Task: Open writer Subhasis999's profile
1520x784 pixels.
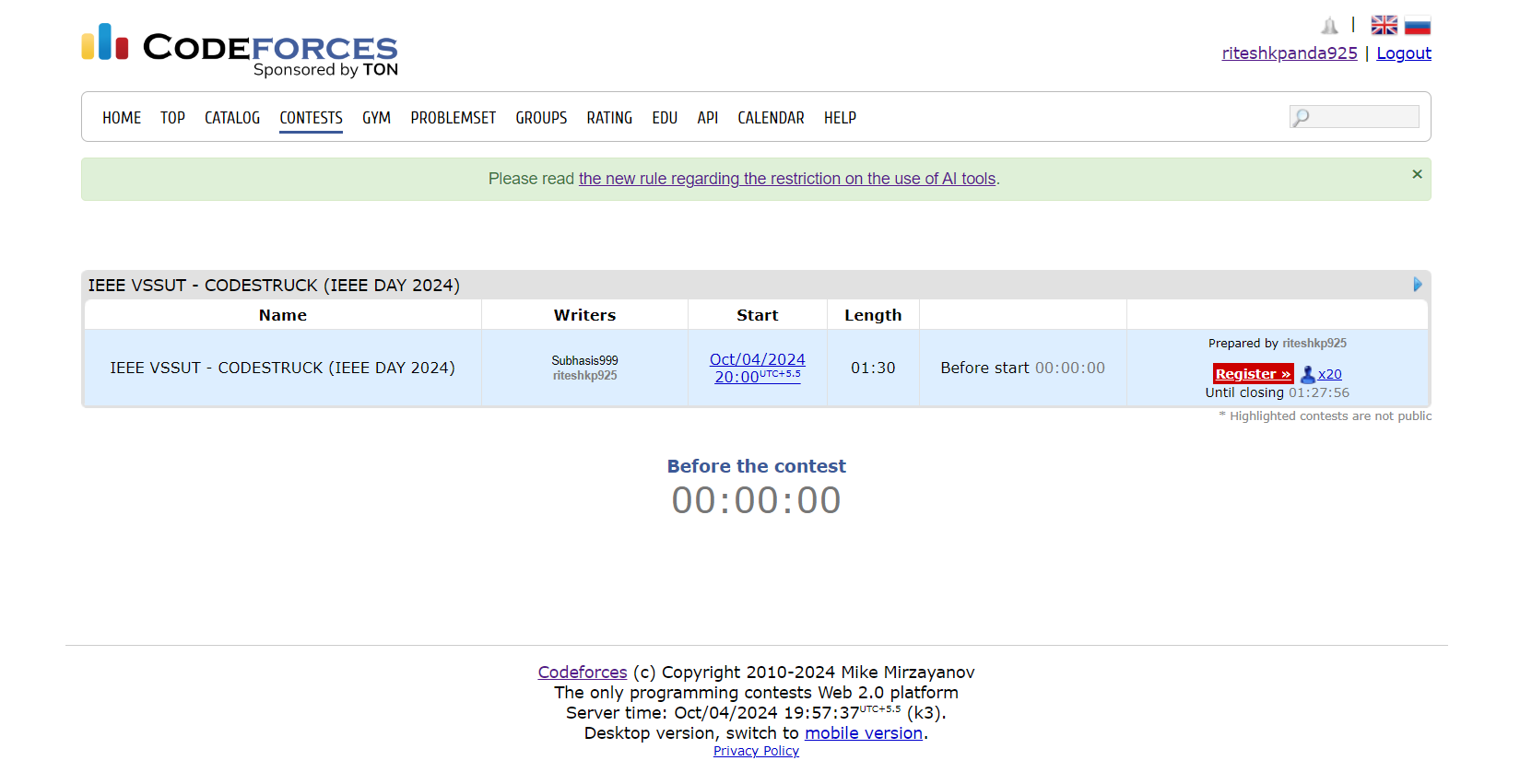Action: [584, 360]
